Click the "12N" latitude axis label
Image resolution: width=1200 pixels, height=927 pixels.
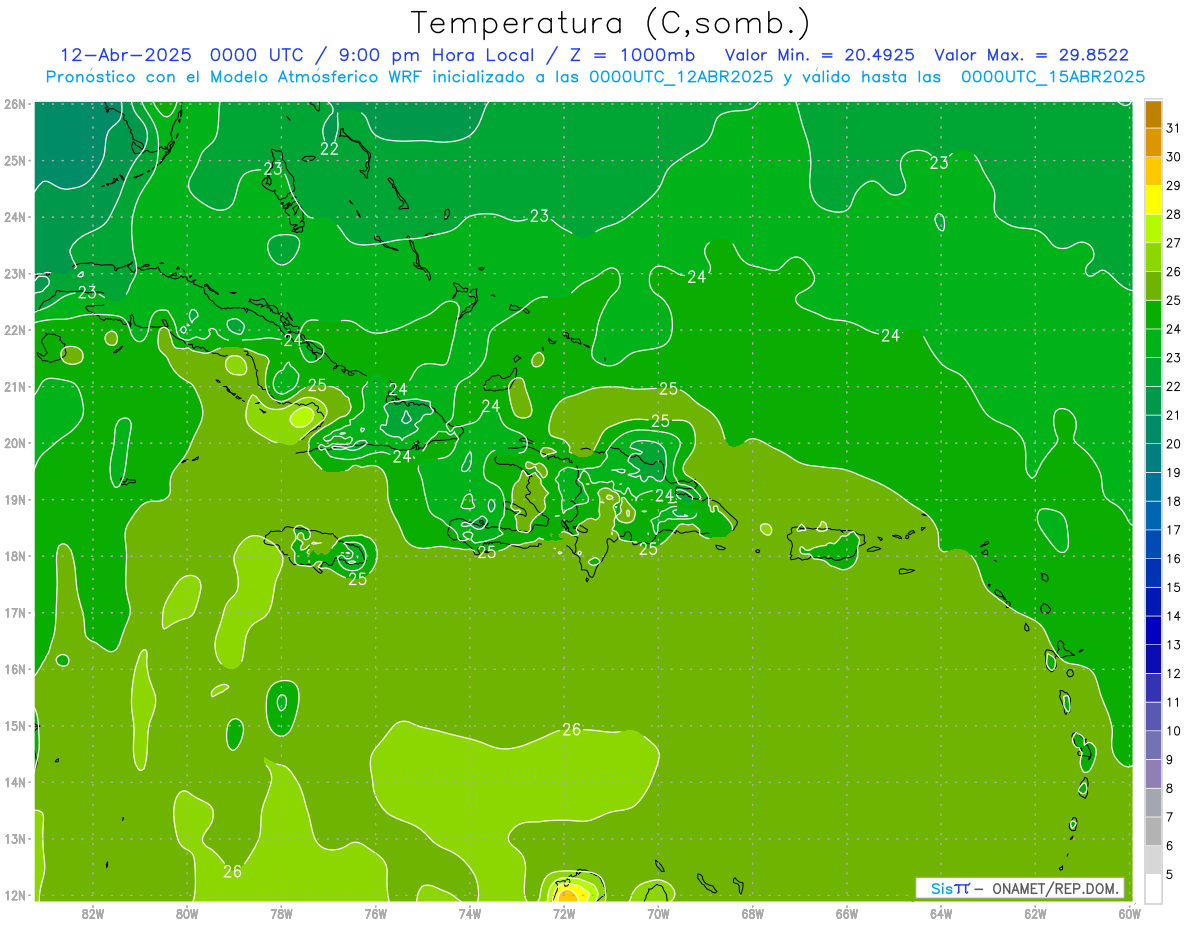tap(14, 895)
